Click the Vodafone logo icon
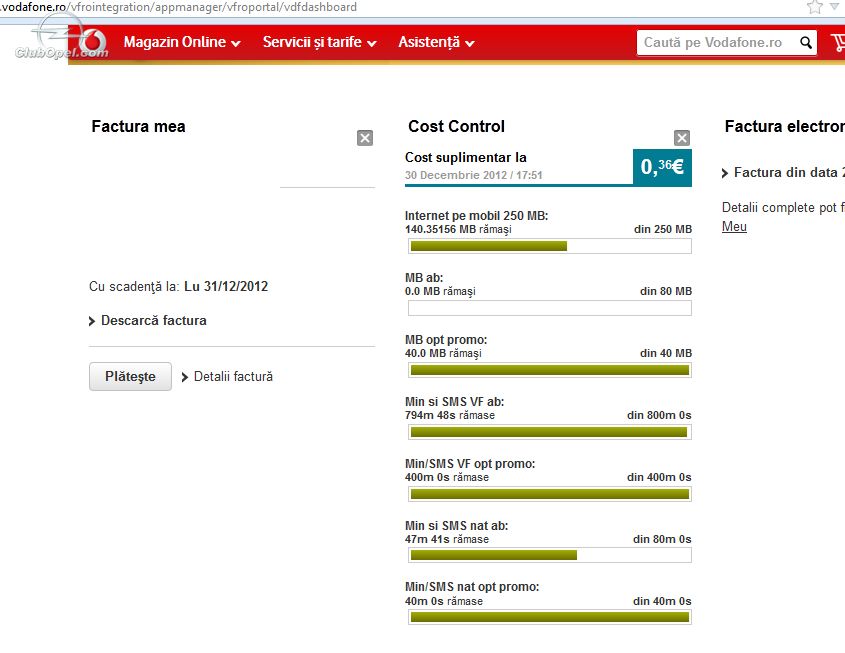Screen dimensions: 845x653 (93, 41)
